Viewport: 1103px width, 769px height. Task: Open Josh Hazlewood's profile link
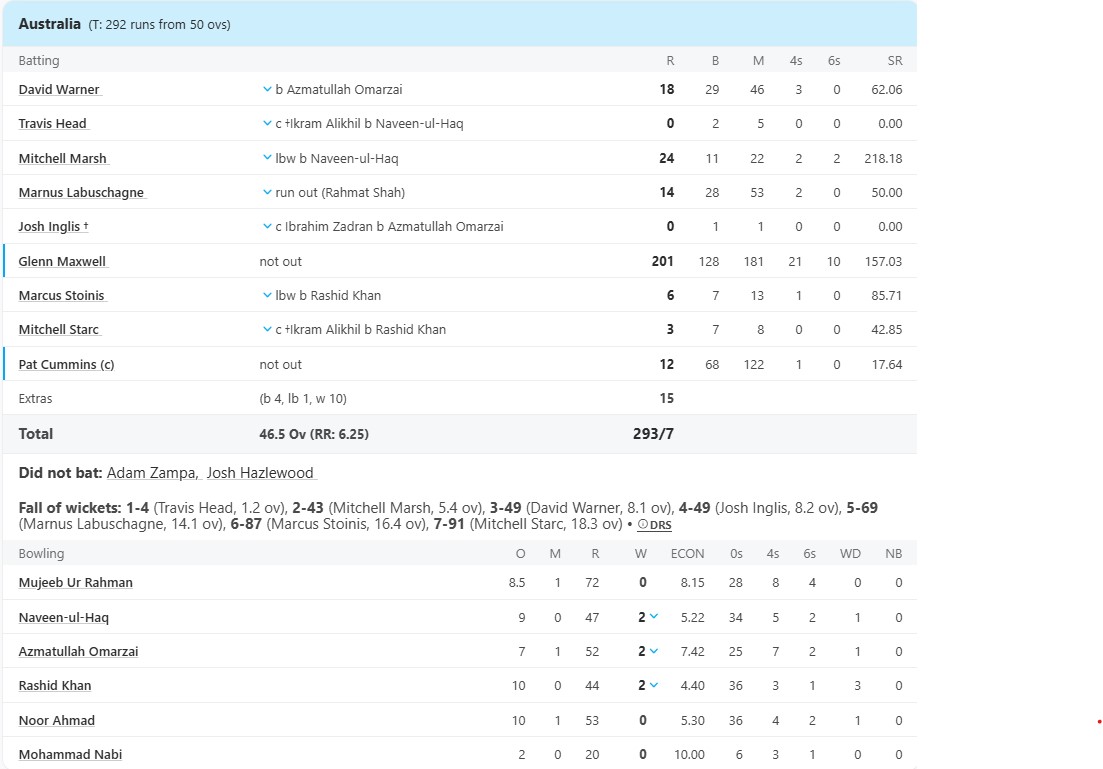tap(260, 473)
